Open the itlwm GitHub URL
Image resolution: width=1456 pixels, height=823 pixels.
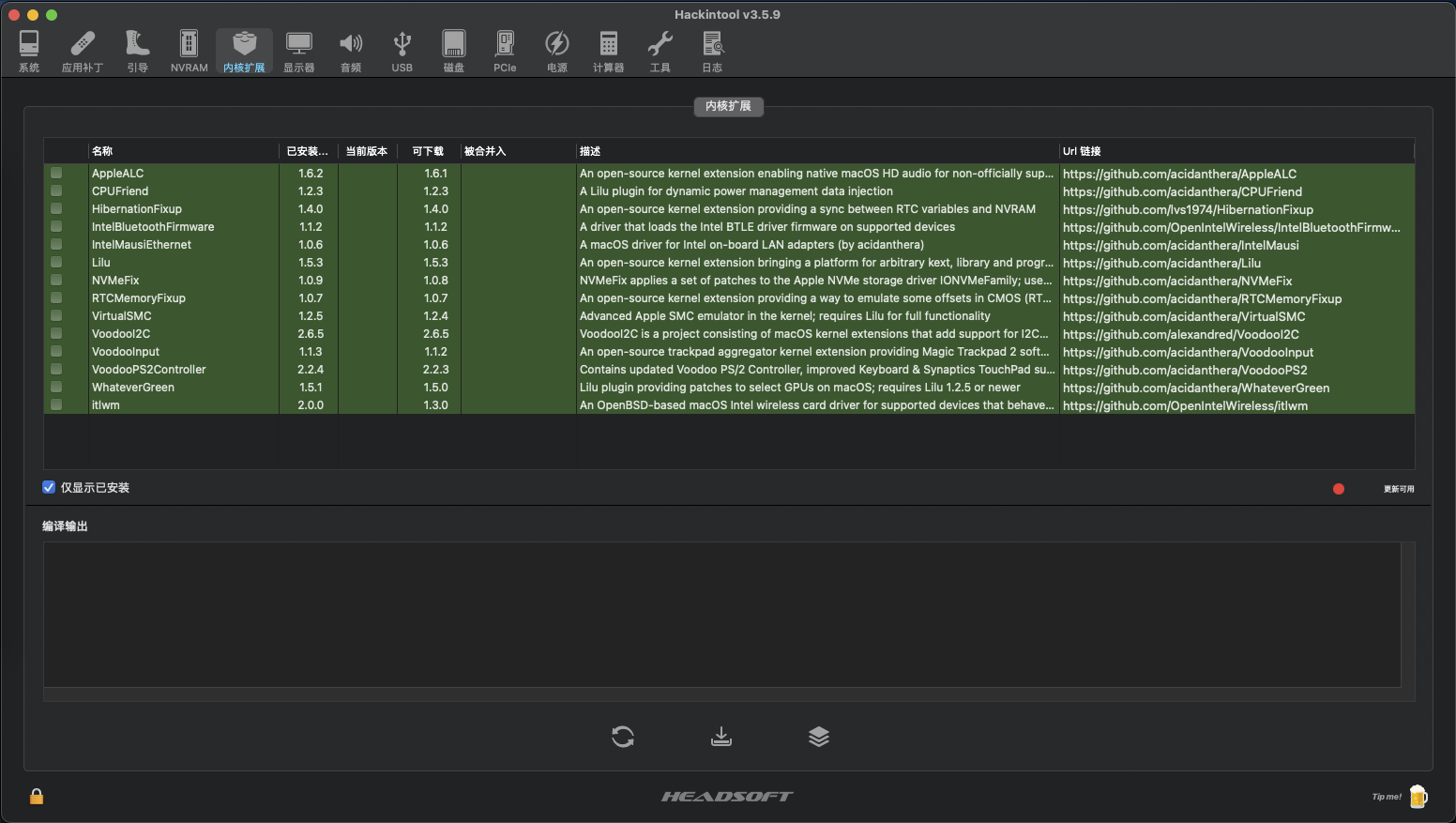point(1185,405)
